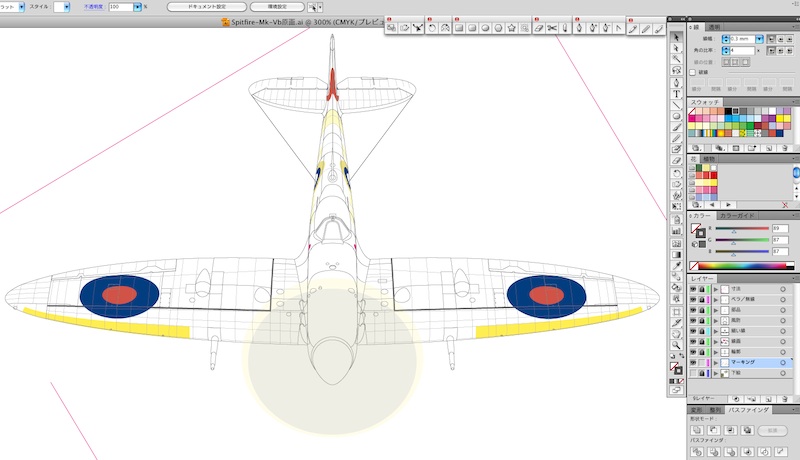Image resolution: width=800 pixels, height=460 pixels.
Task: Select the Eraser tool in the floating strip
Action: click(x=539, y=28)
